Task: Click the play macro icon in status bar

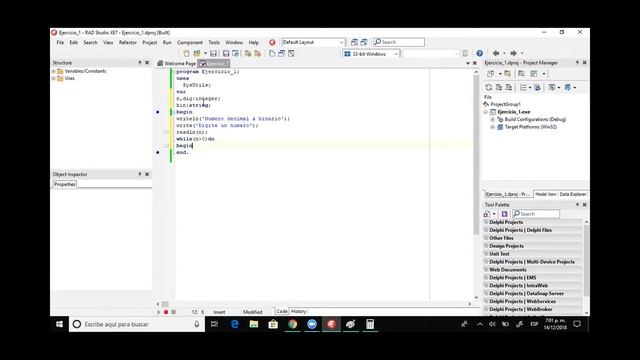Action: 159,312
